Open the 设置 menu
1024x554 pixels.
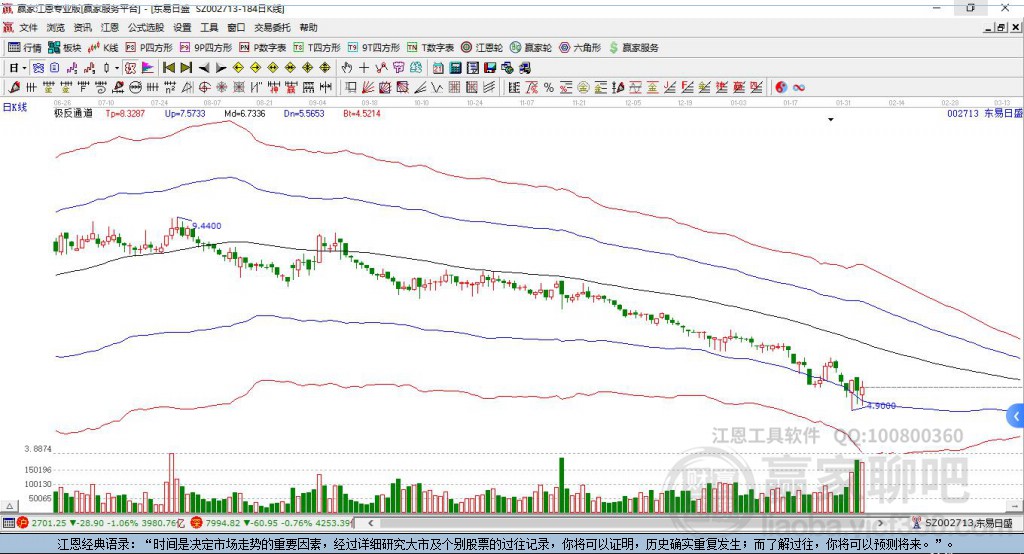tap(182, 27)
